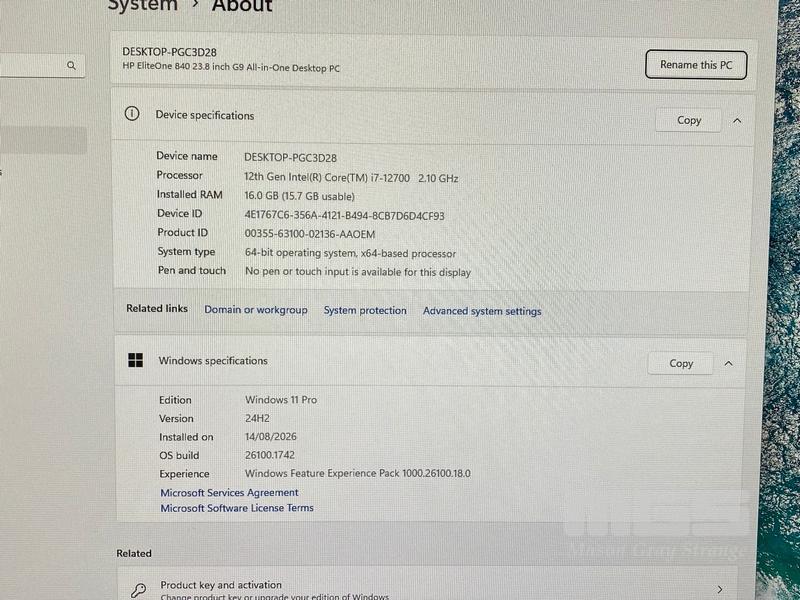Click the highlighted sidebar item
Image resolution: width=800 pixels, height=600 pixels.
(x=43, y=140)
